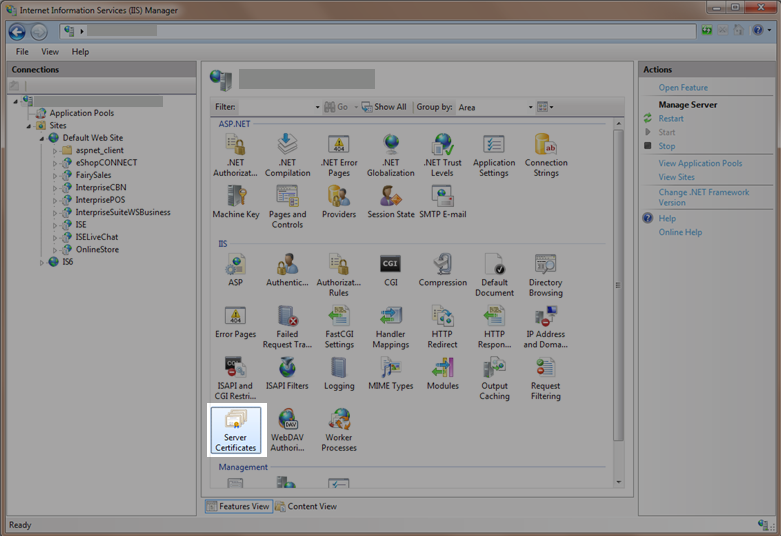
Task: Click the Show All button
Action: click(384, 107)
